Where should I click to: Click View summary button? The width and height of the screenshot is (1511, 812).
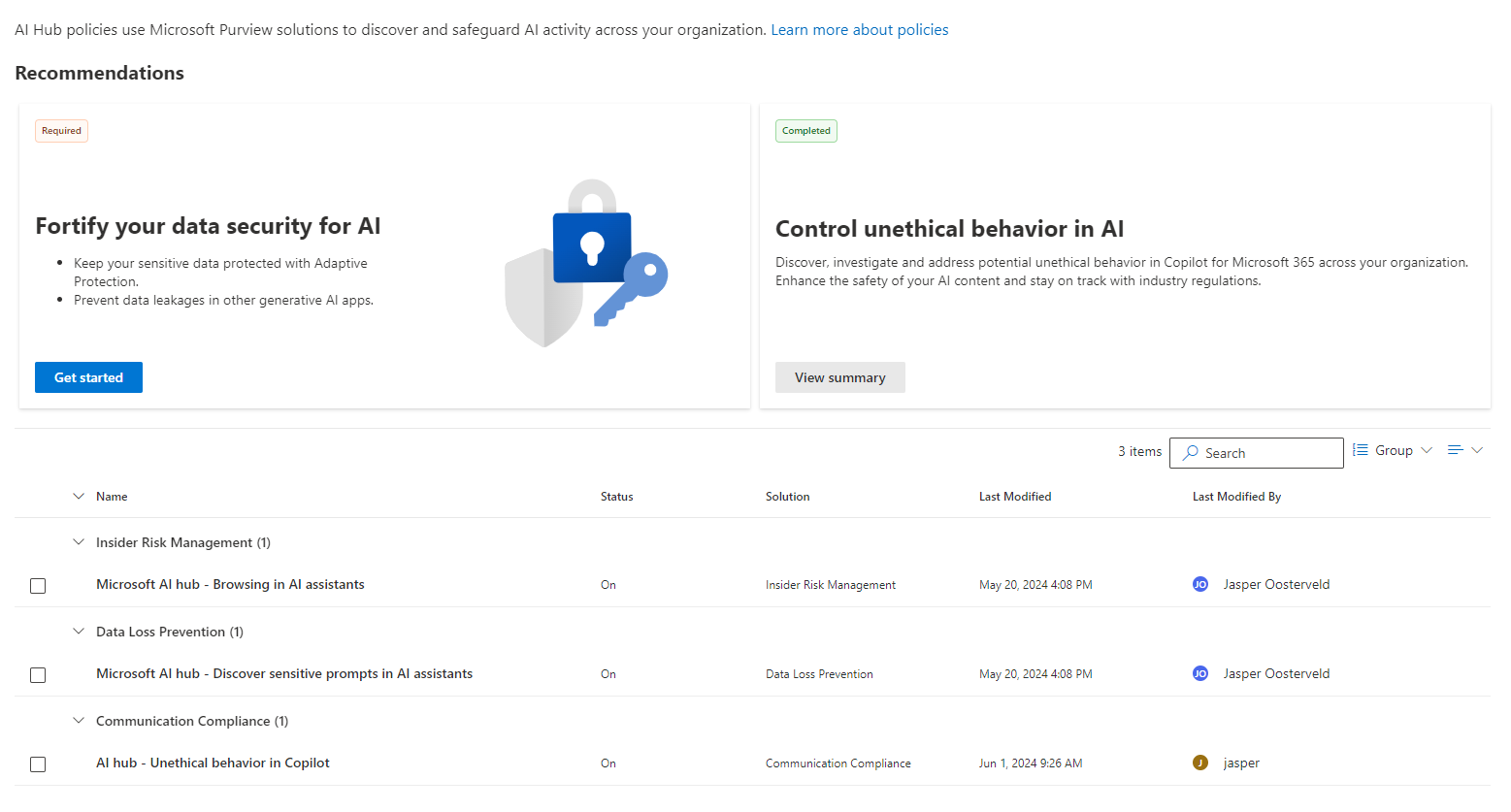coord(840,377)
